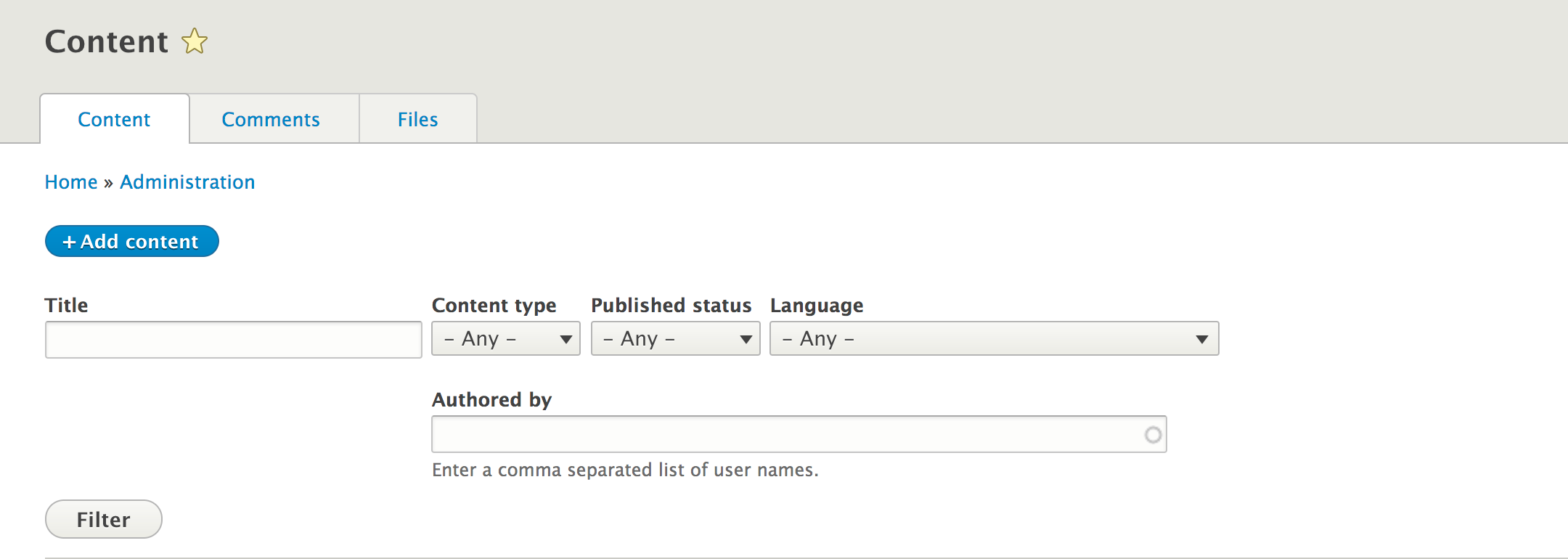The height and width of the screenshot is (559, 1568).
Task: Click the Published status label
Action: tap(671, 305)
